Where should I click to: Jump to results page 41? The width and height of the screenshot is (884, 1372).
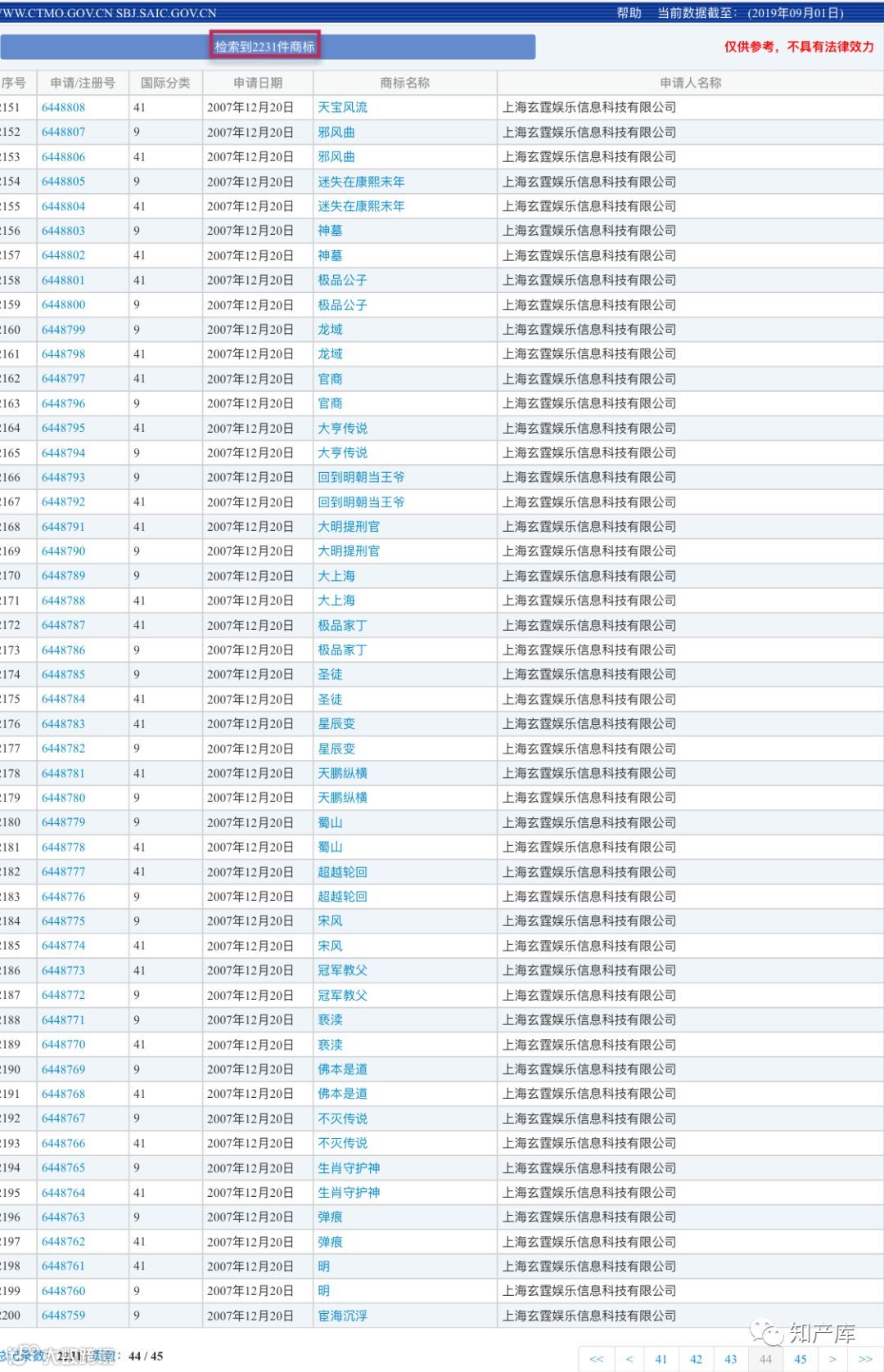point(661,1359)
